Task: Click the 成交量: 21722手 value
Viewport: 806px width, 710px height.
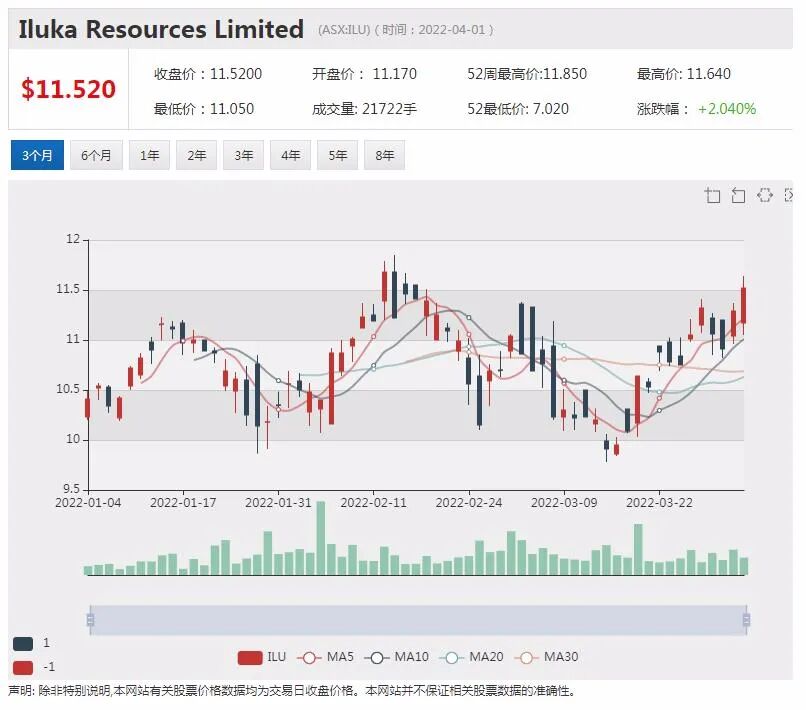Action: (364, 109)
